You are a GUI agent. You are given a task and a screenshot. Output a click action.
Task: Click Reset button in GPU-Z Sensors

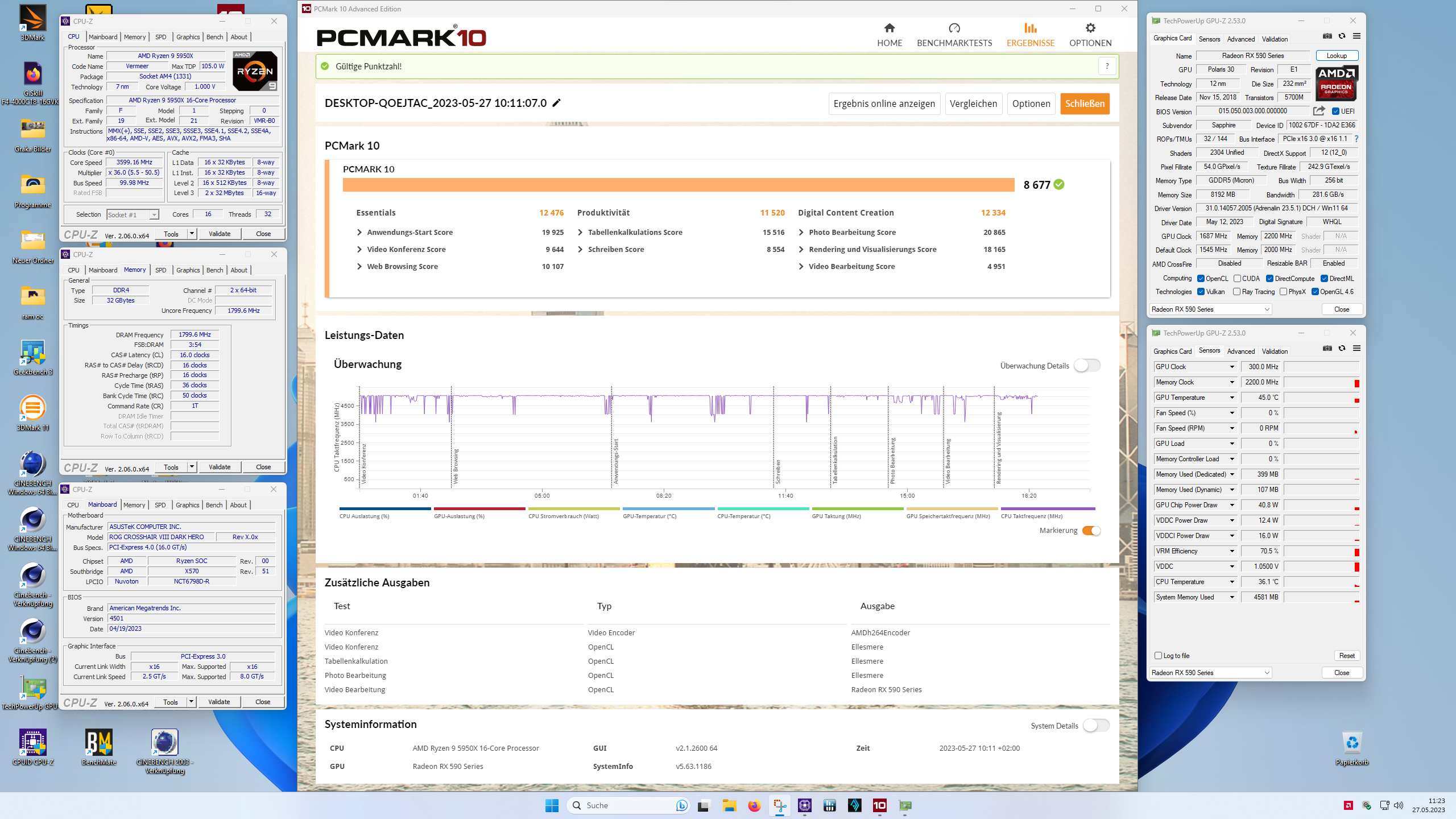click(1347, 656)
